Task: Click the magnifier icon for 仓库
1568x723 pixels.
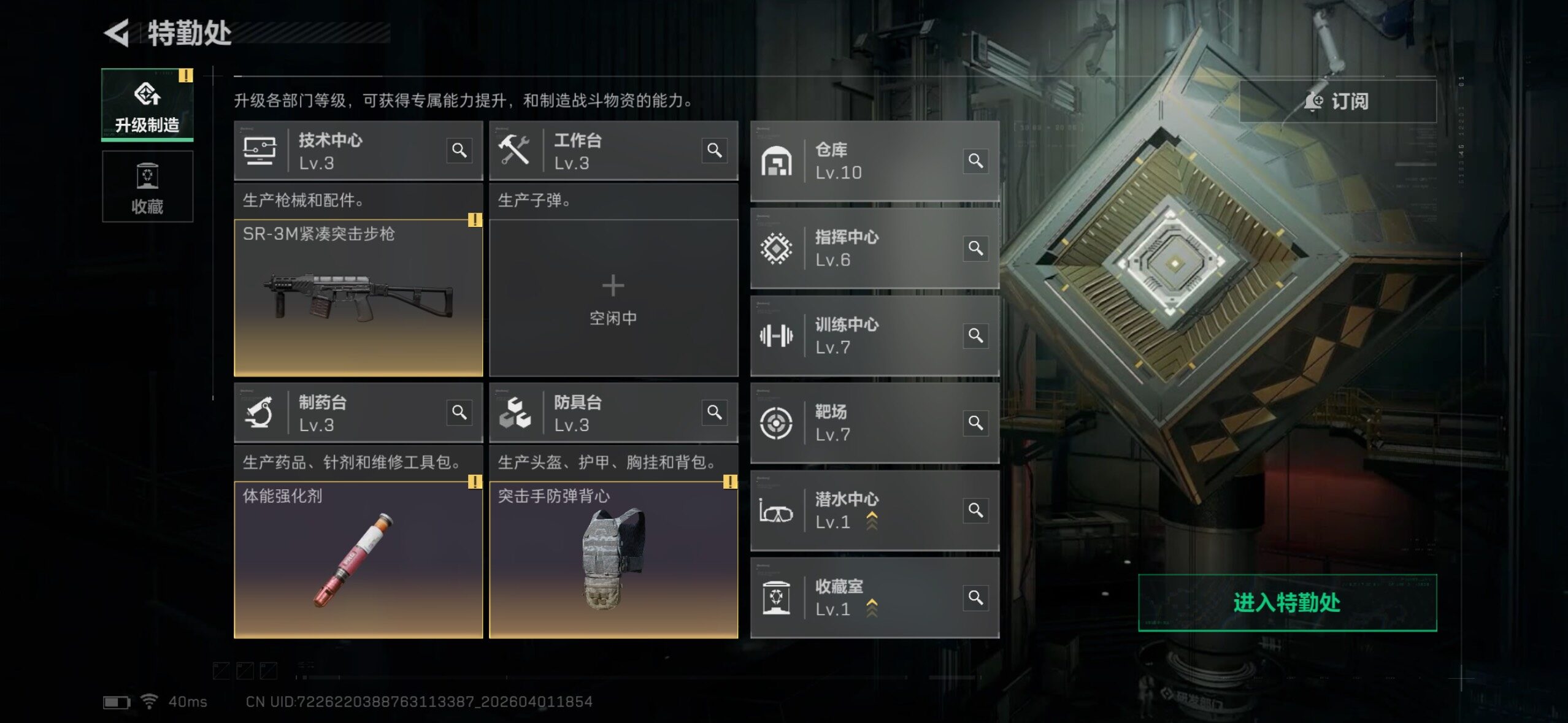Action: [975, 161]
